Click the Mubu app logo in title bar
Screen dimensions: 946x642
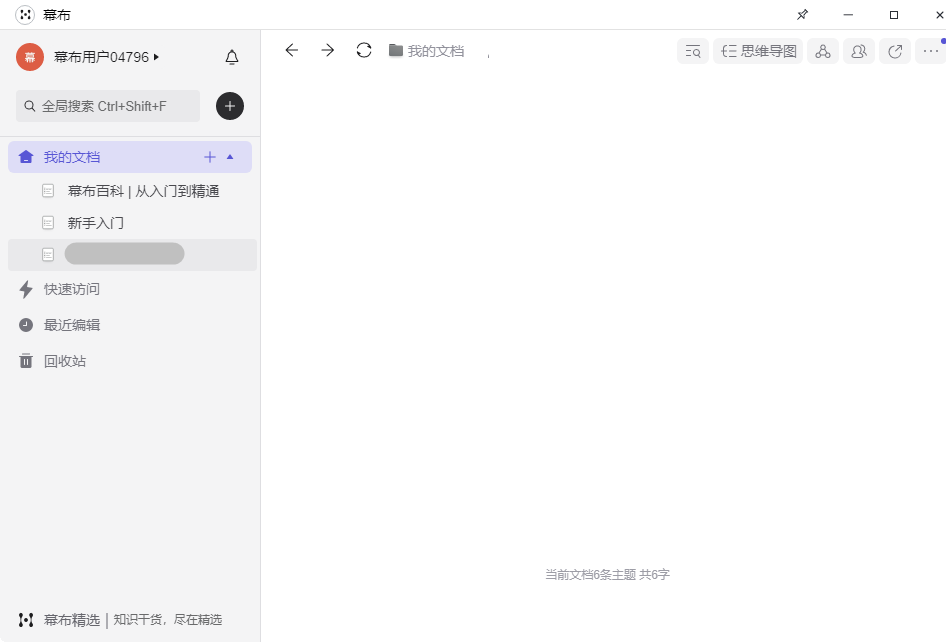click(x=25, y=14)
